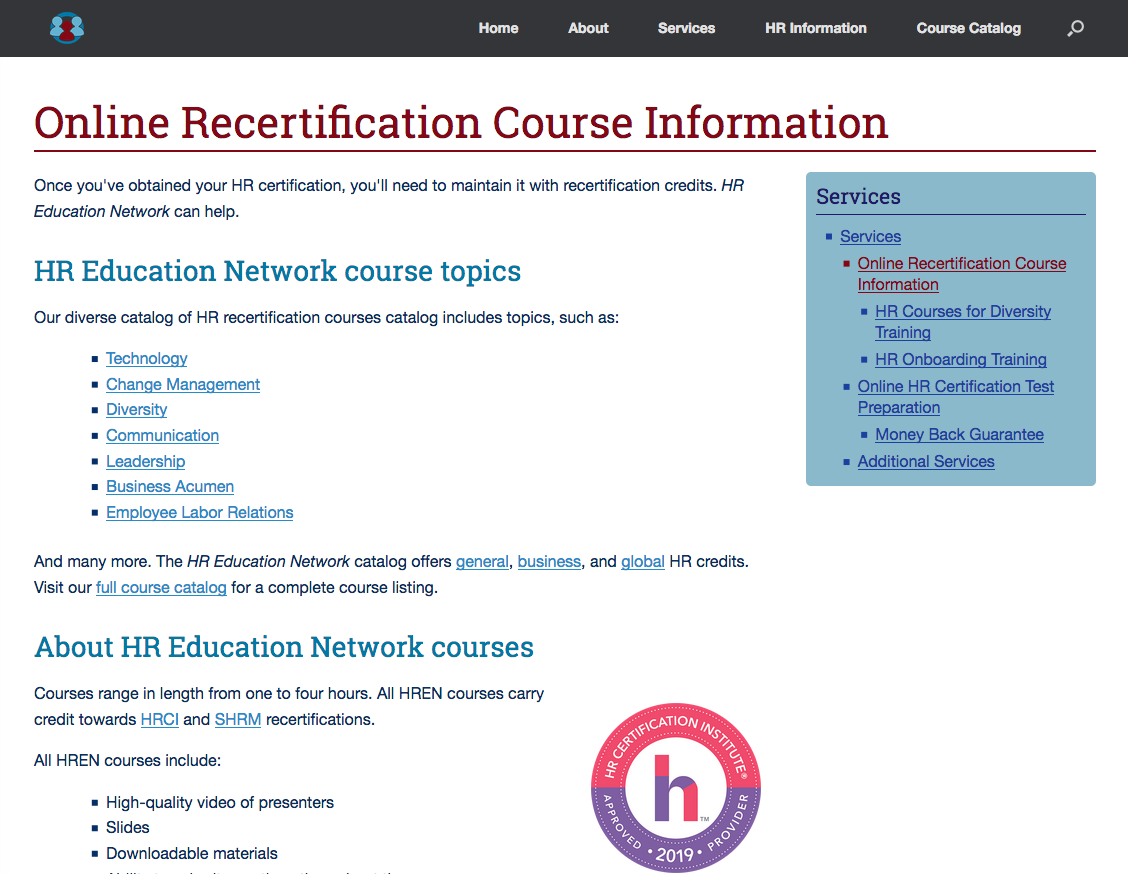Go to the Home menu item

498,28
